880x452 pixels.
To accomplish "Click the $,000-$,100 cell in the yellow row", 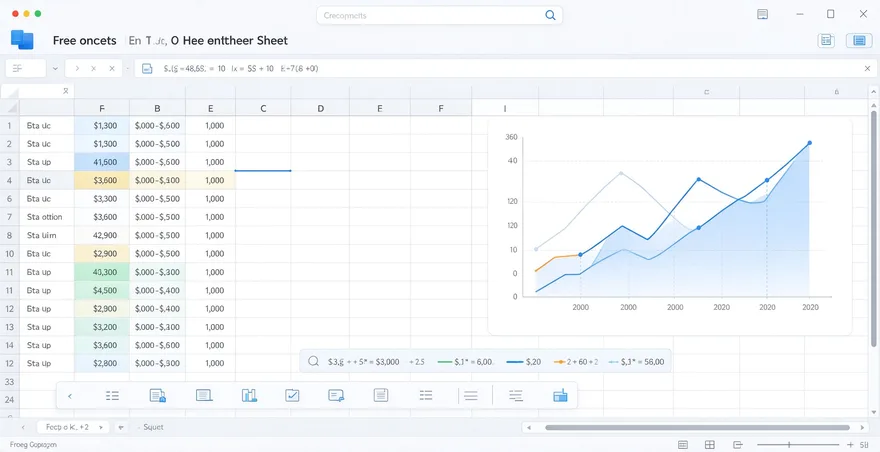I will coord(157,181).
